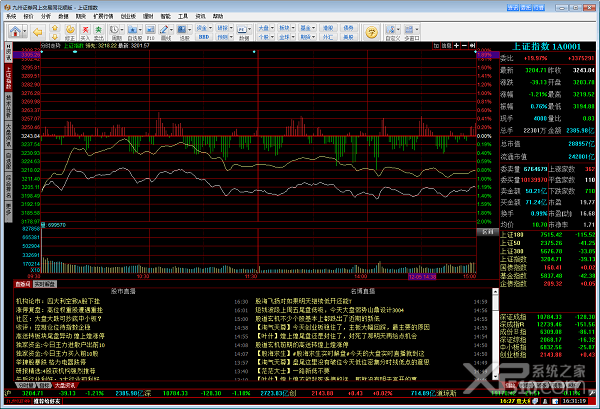Viewport: 600px width, 409px height.
Task: Click the gray 返回 button below the price chart
Action: pyautogui.click(x=487, y=232)
